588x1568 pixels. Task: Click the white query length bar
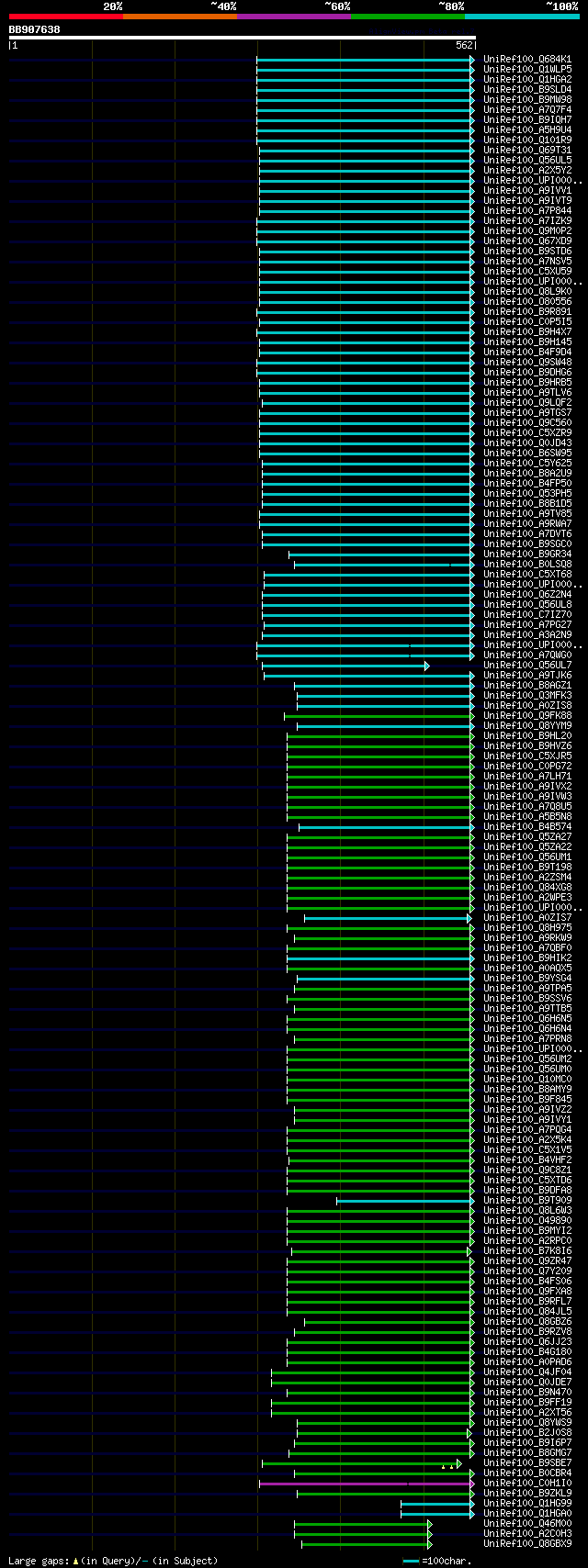pos(242,38)
